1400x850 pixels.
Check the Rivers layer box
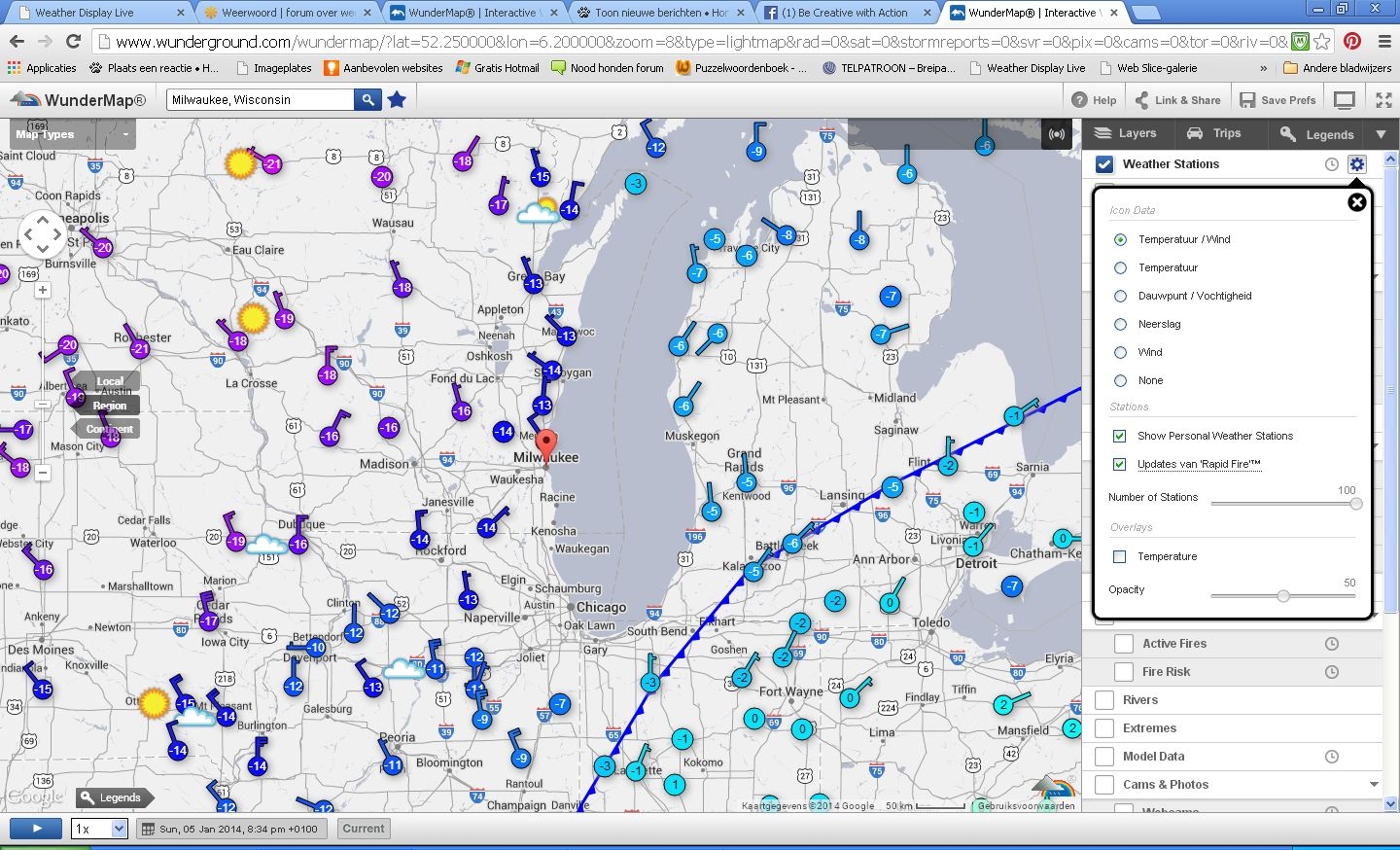click(x=1104, y=700)
